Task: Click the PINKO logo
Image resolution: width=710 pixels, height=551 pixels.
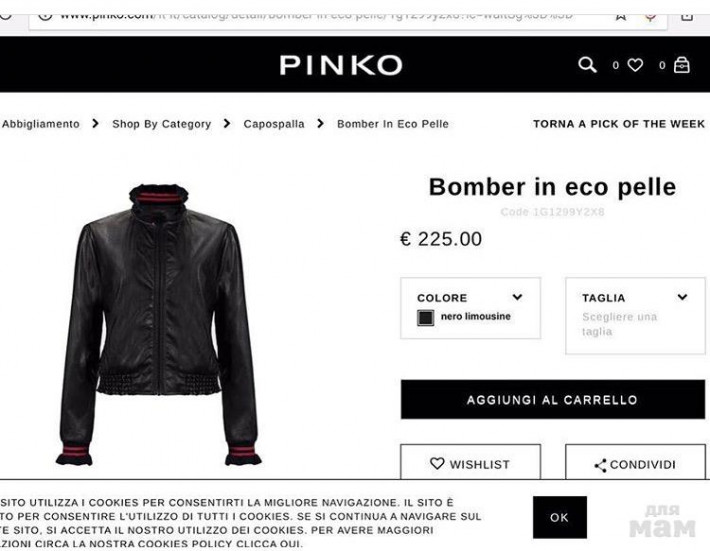Action: click(341, 65)
